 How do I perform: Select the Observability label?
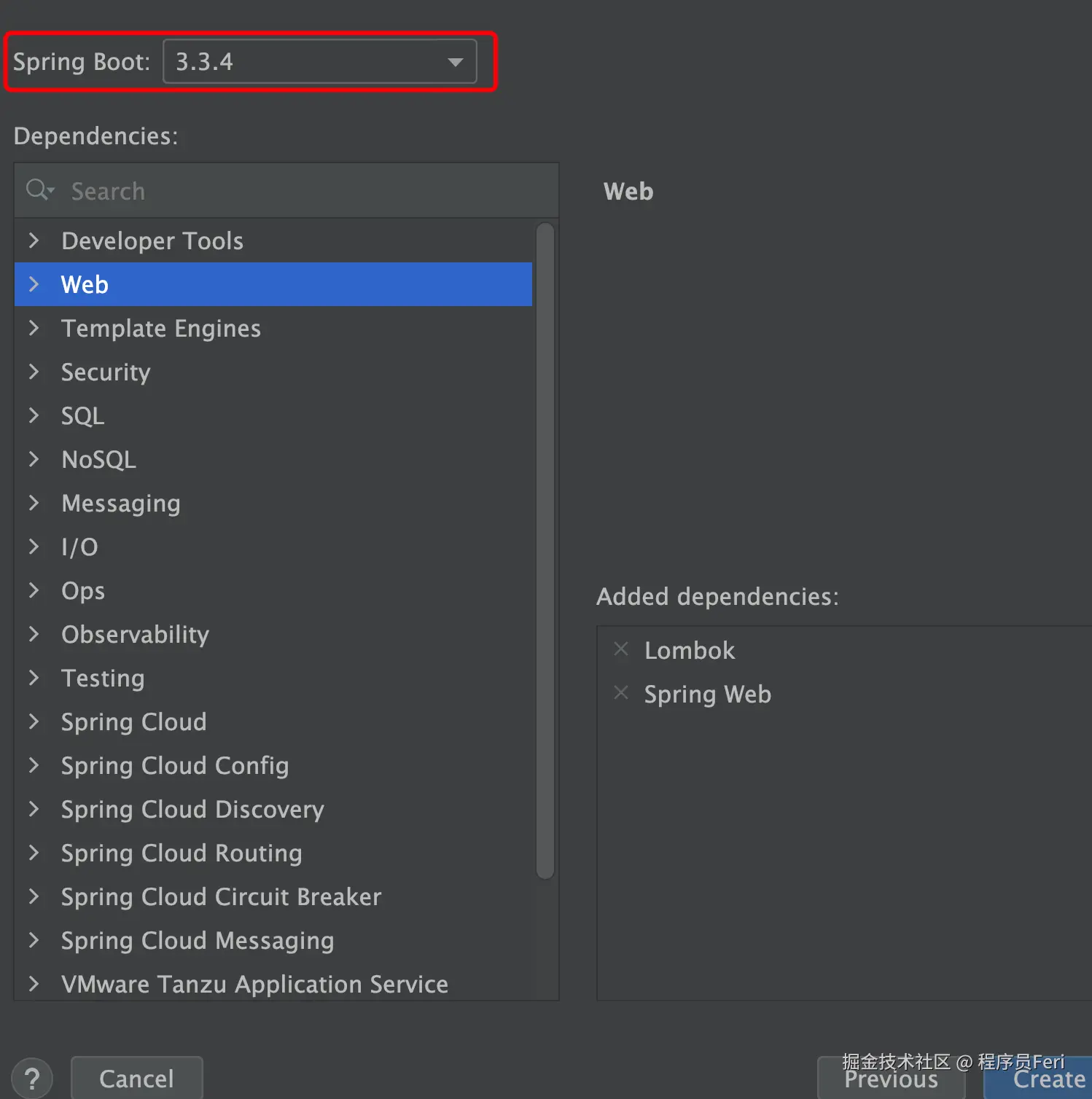point(136,635)
